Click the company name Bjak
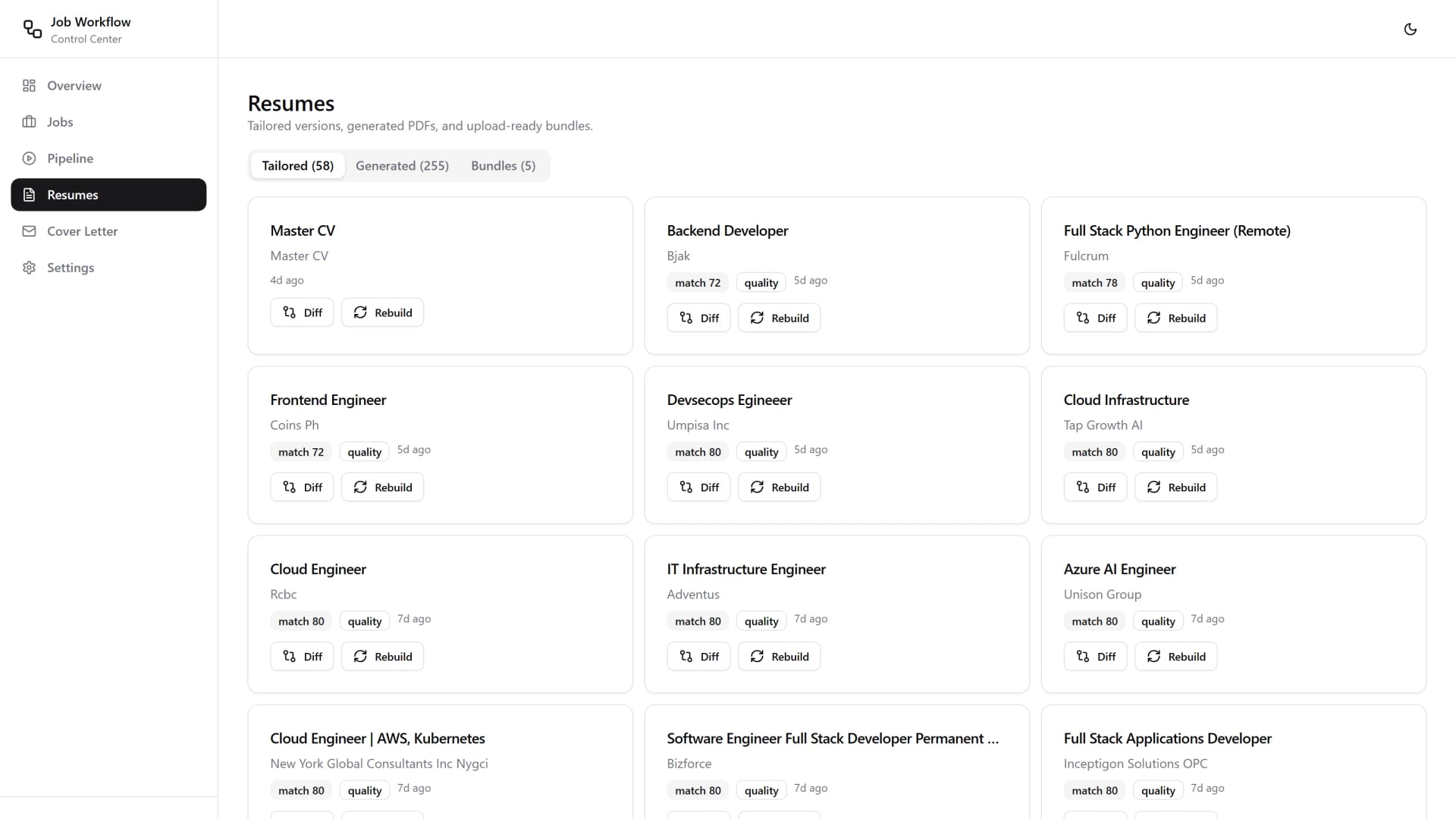Viewport: 1456px width, 819px height. click(679, 256)
